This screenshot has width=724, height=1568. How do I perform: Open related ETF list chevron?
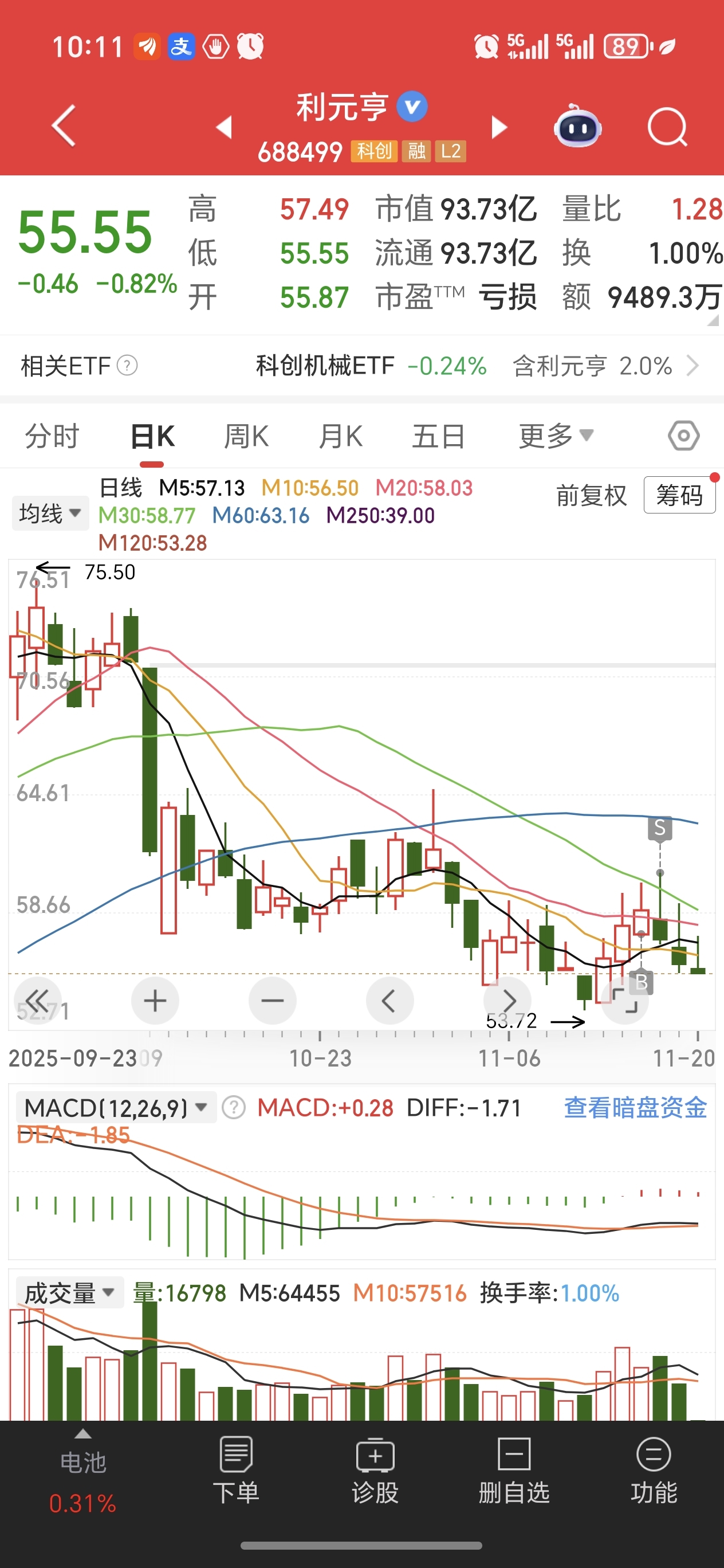pyautogui.click(x=692, y=366)
